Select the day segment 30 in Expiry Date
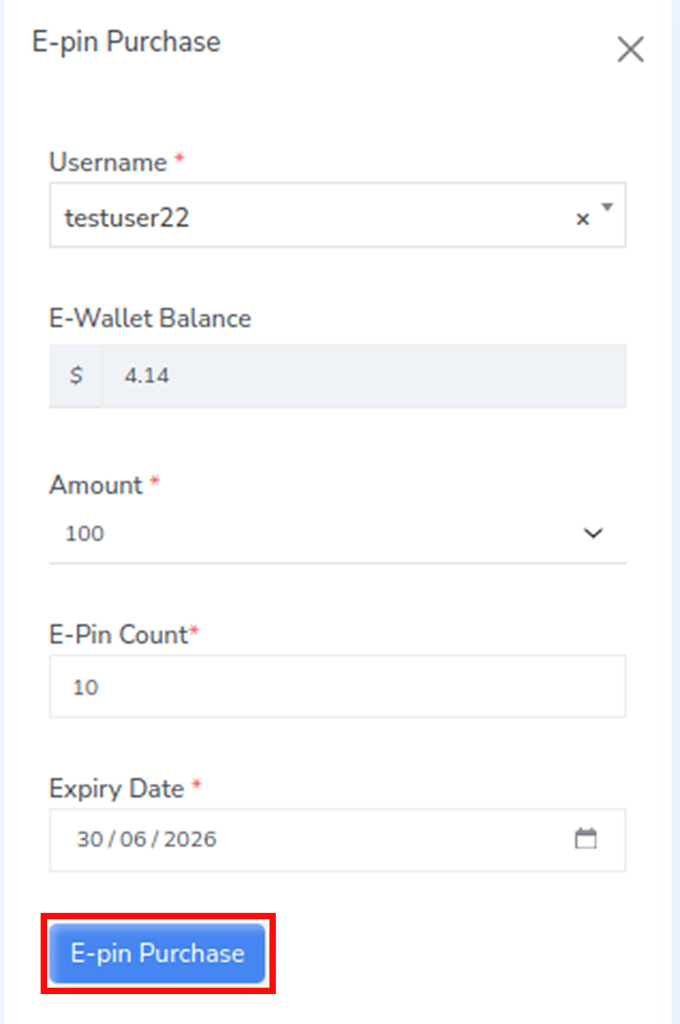 pos(89,839)
